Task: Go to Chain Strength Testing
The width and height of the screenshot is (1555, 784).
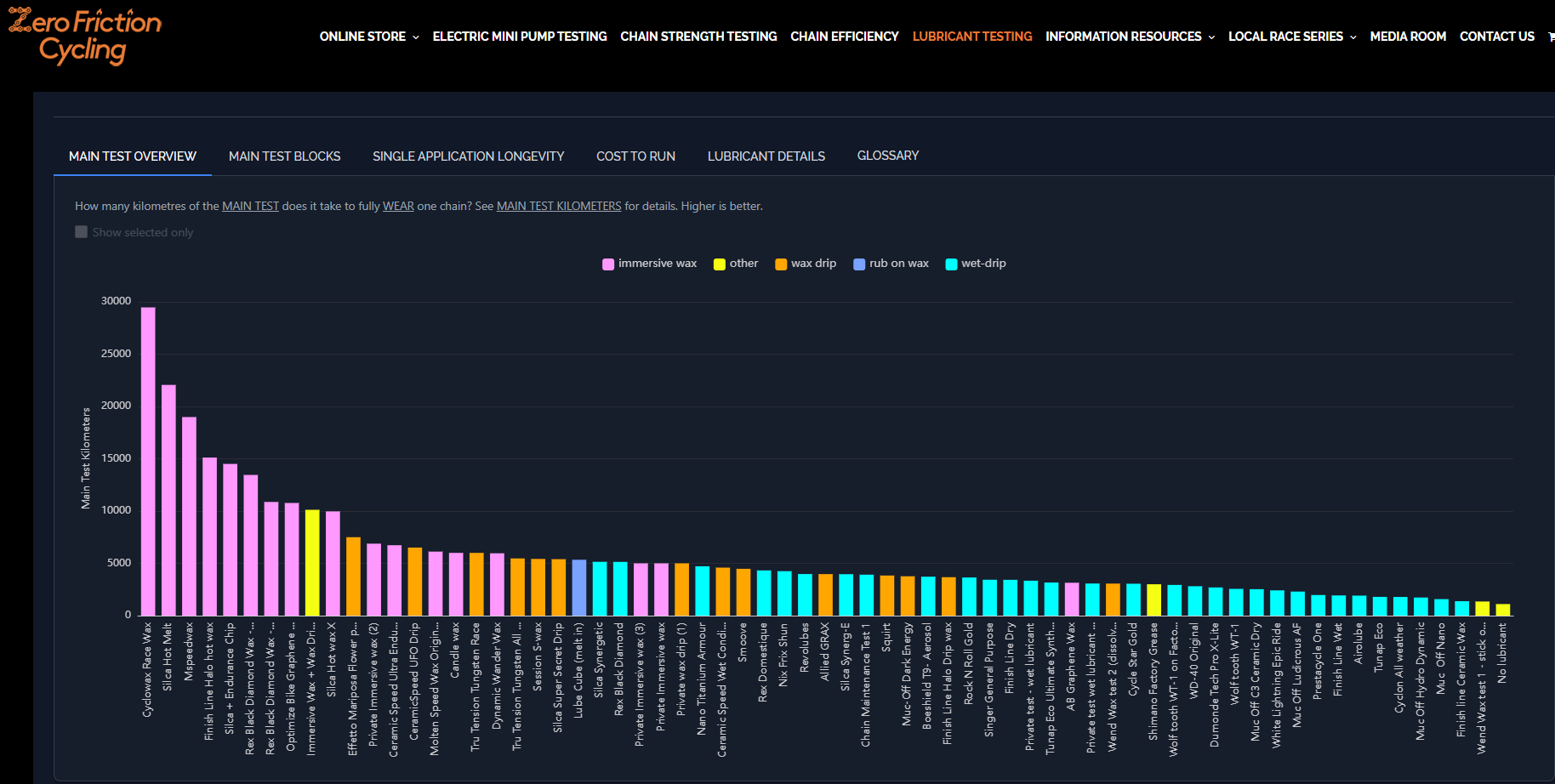Action: (x=698, y=37)
